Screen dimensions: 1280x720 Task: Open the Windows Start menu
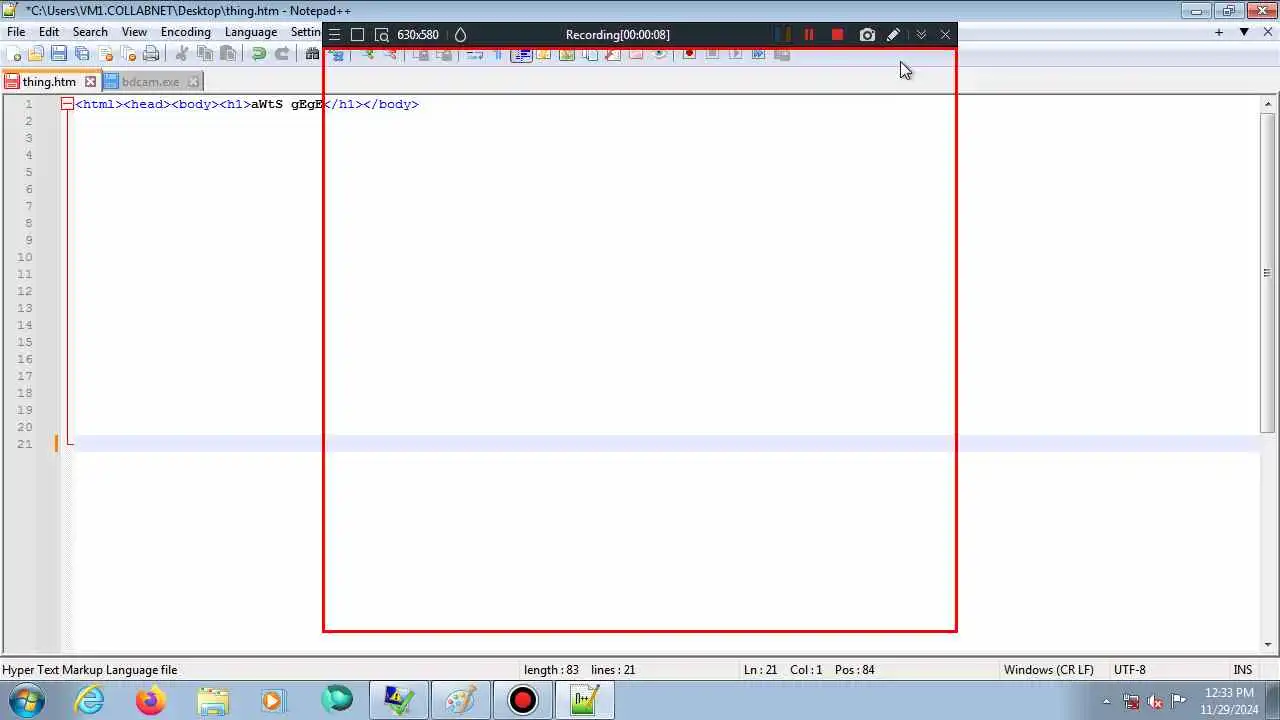click(25, 701)
